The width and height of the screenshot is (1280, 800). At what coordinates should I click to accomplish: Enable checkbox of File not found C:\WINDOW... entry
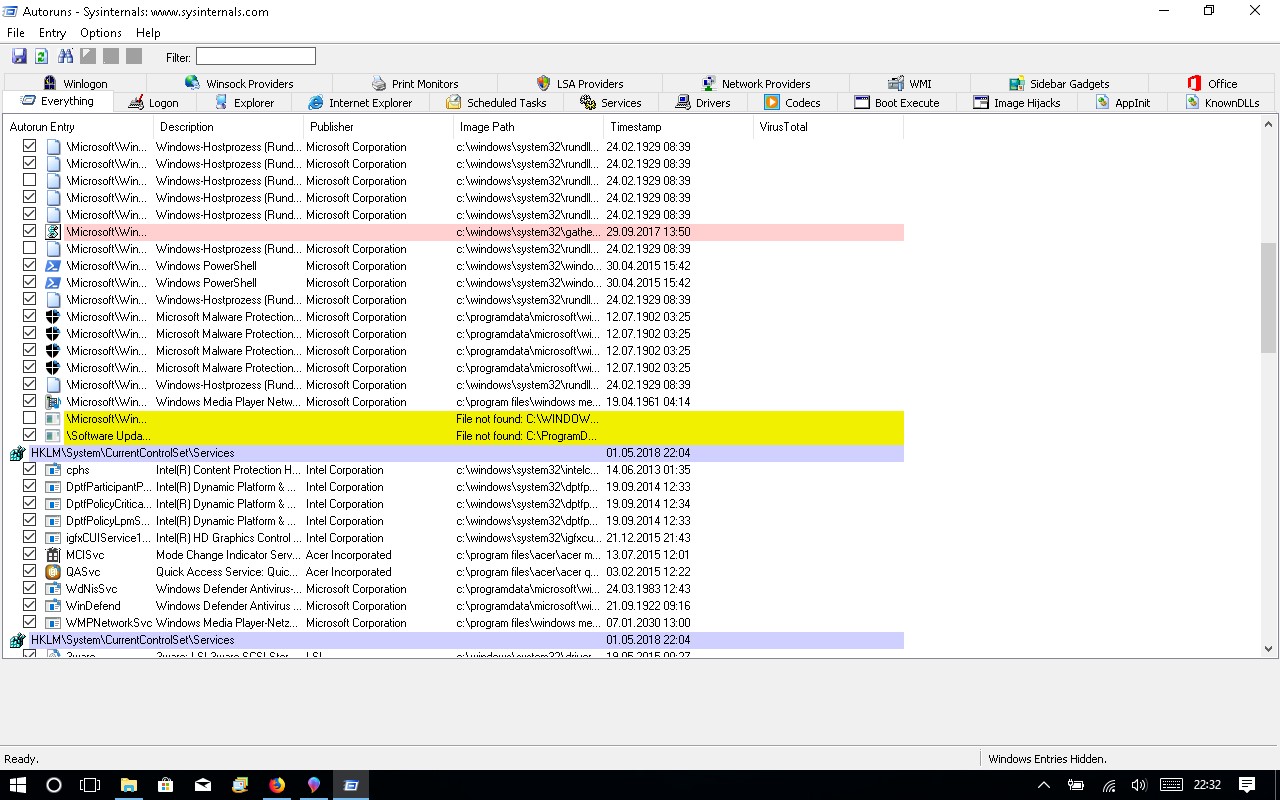coord(29,419)
